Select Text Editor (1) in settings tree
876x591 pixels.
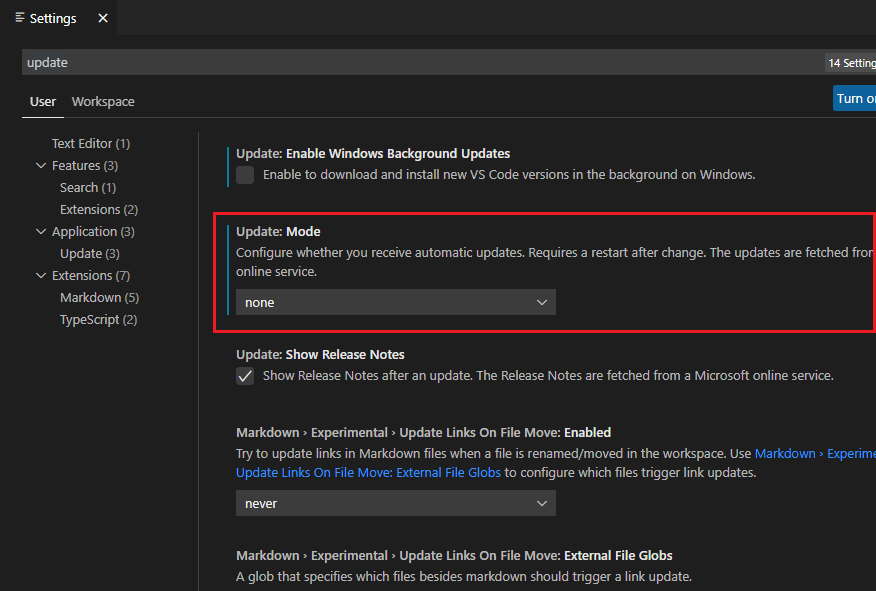tap(91, 144)
